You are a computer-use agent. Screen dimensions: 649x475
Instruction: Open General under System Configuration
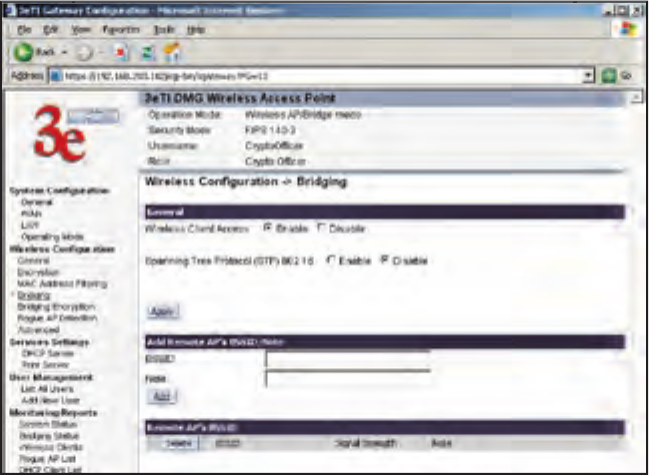36,202
